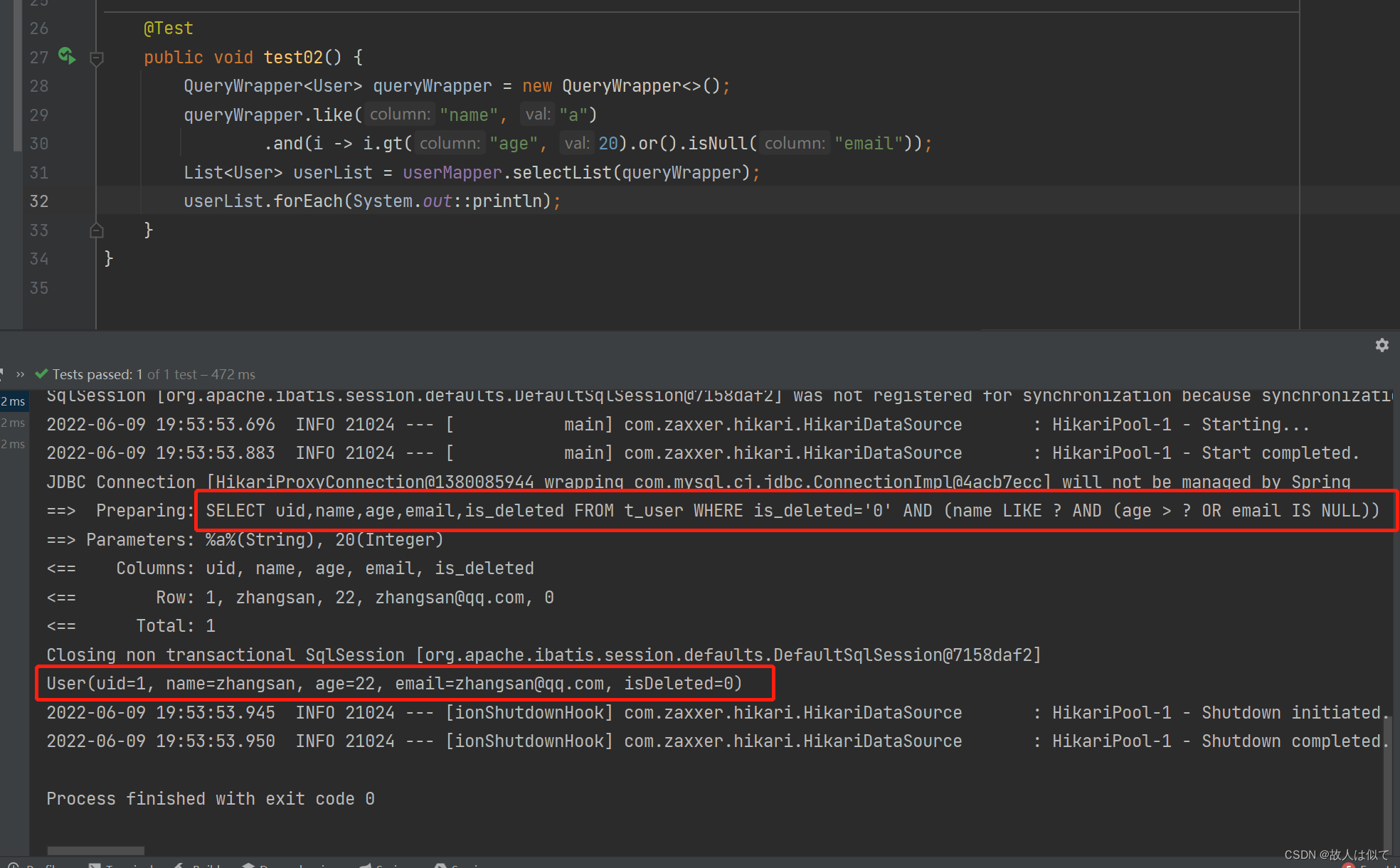Expand the hidden toolbar actions chevron
The width and height of the screenshot is (1400, 868).
point(20,374)
